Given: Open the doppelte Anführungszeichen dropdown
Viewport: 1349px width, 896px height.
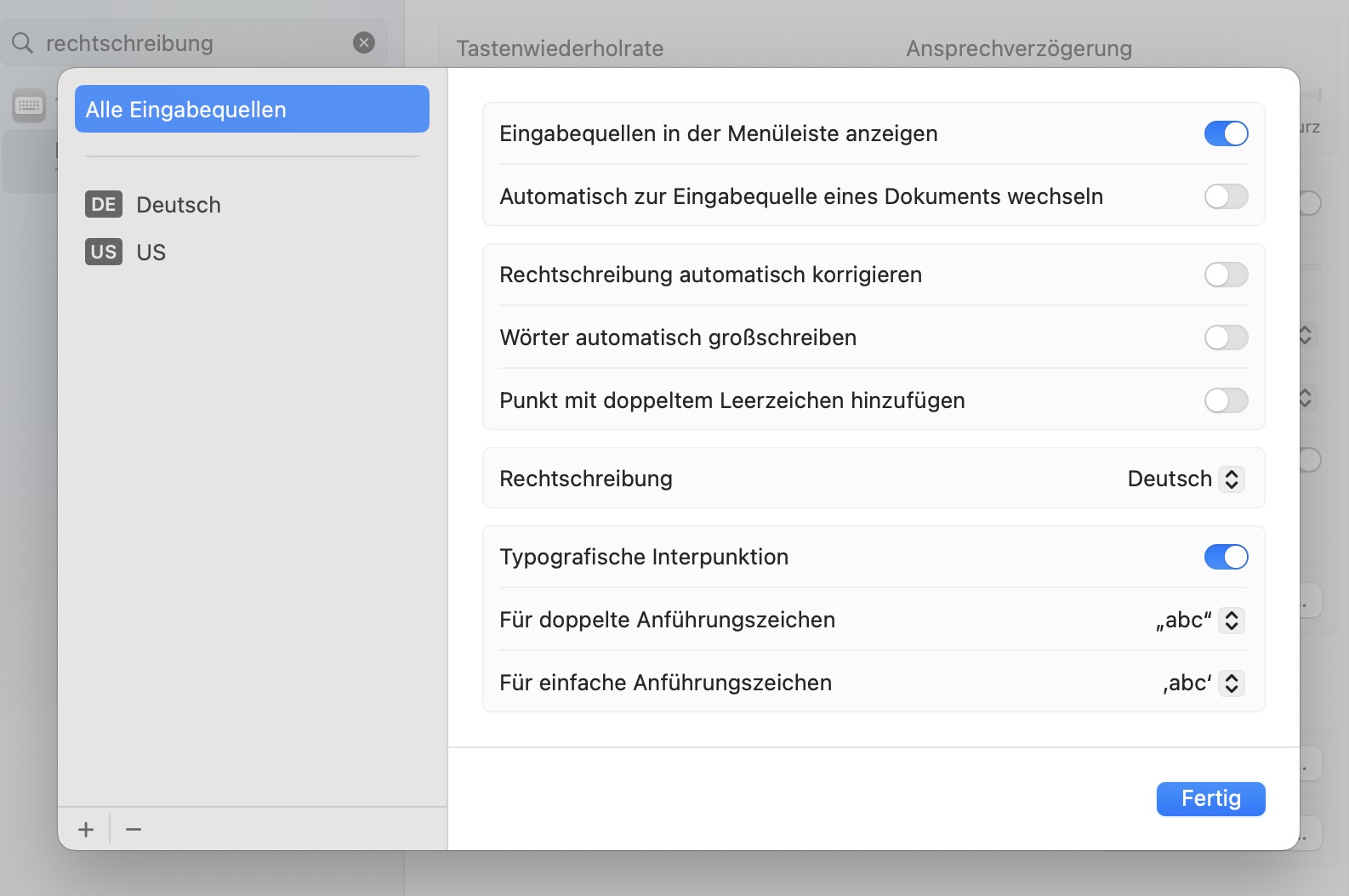Looking at the screenshot, I should [1231, 620].
